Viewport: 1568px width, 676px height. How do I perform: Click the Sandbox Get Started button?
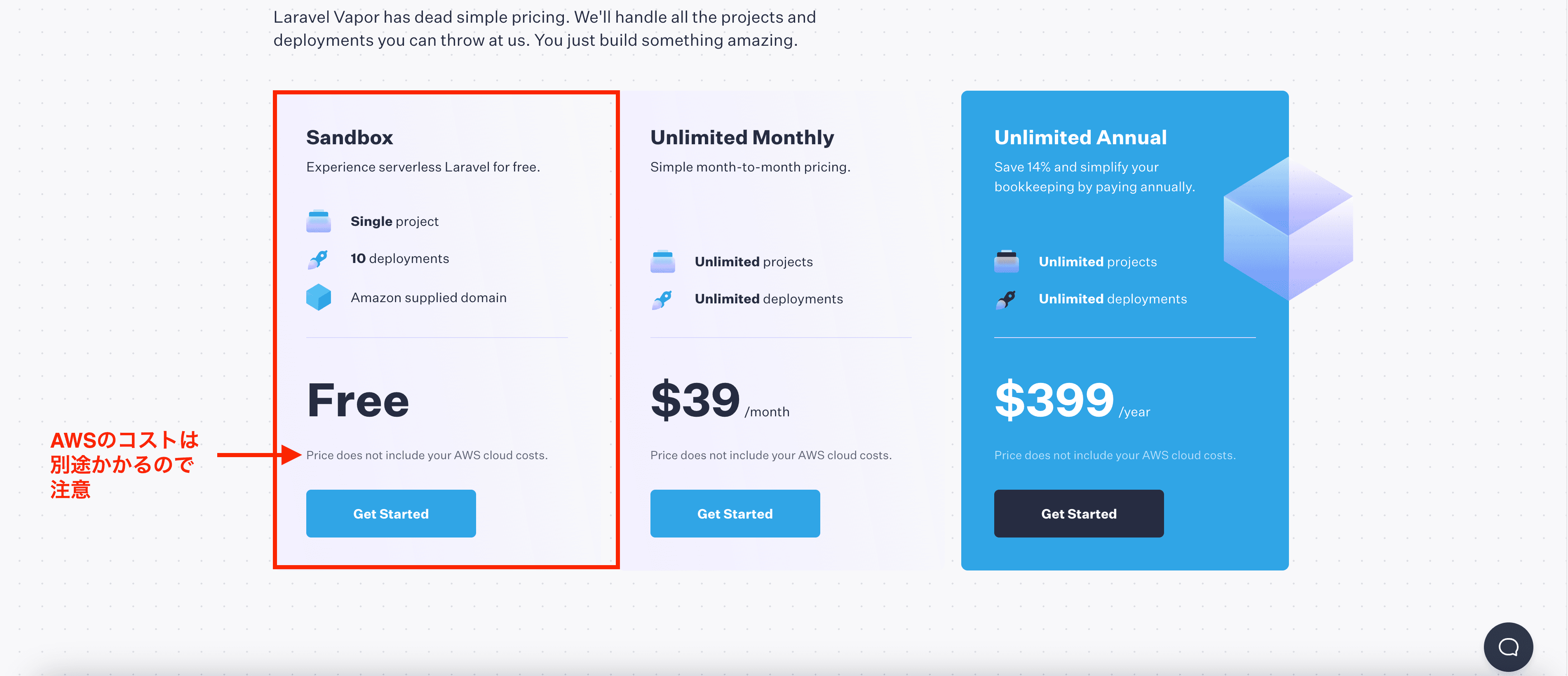(x=391, y=513)
